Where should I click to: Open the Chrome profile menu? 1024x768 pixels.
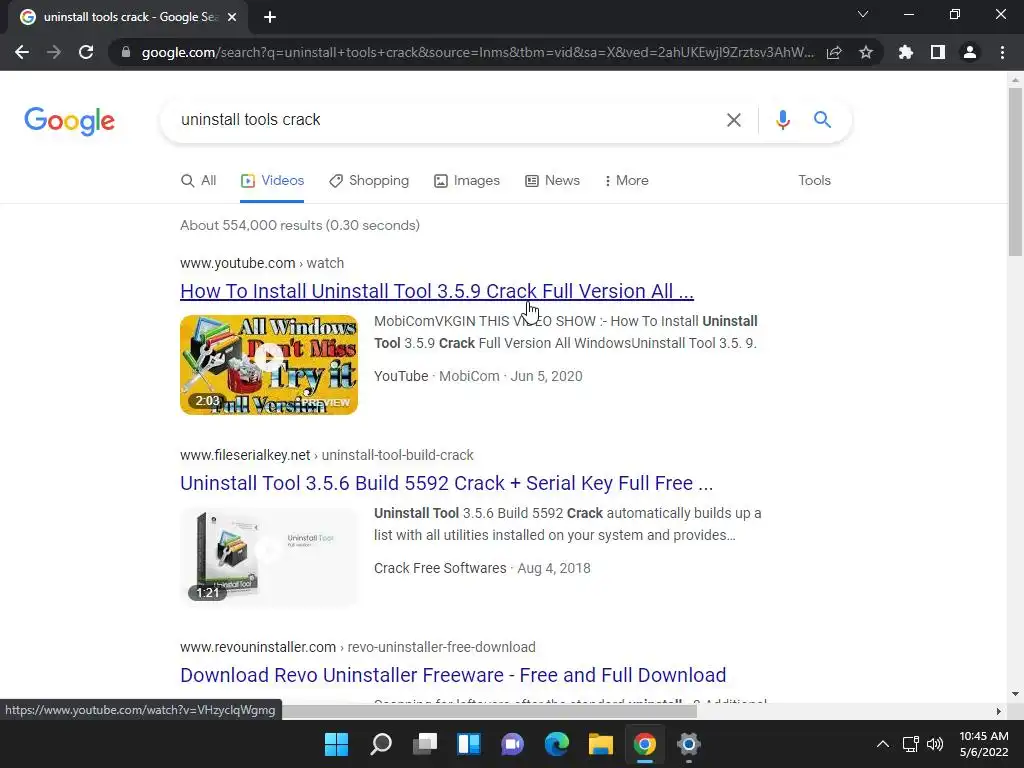pyautogui.click(x=970, y=52)
